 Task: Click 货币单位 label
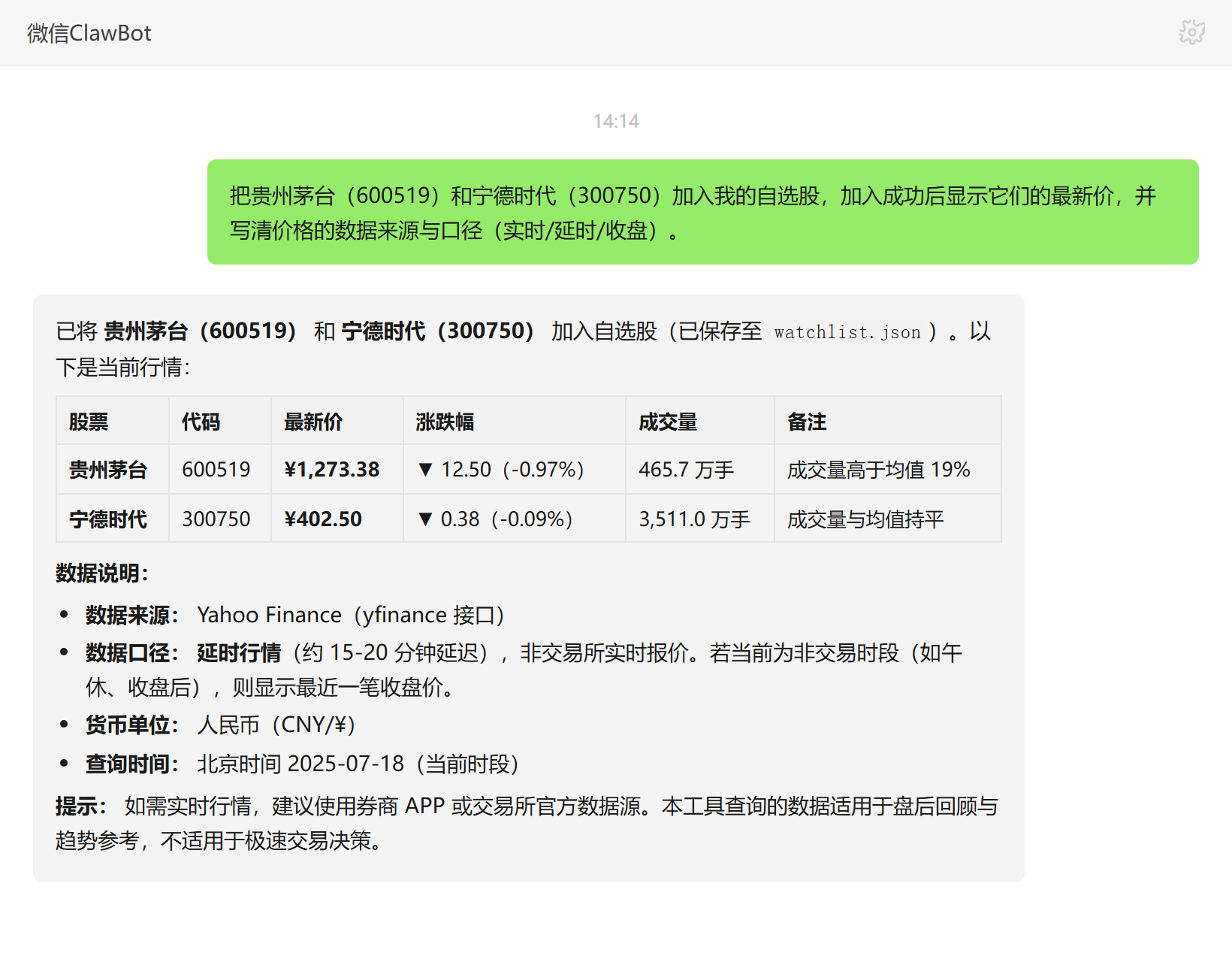point(131,725)
